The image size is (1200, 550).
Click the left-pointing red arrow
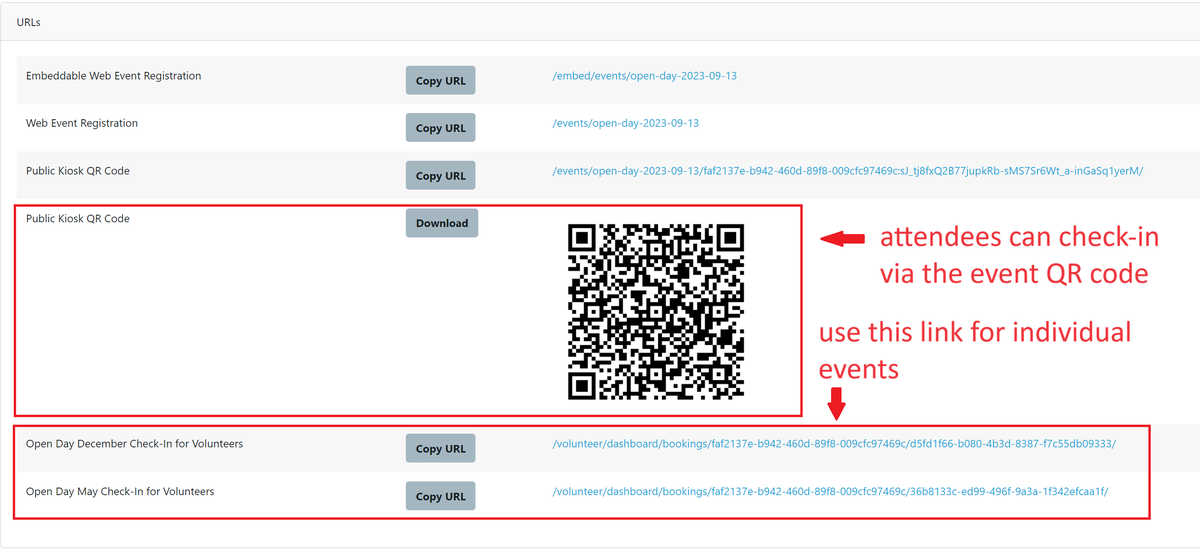(x=842, y=238)
